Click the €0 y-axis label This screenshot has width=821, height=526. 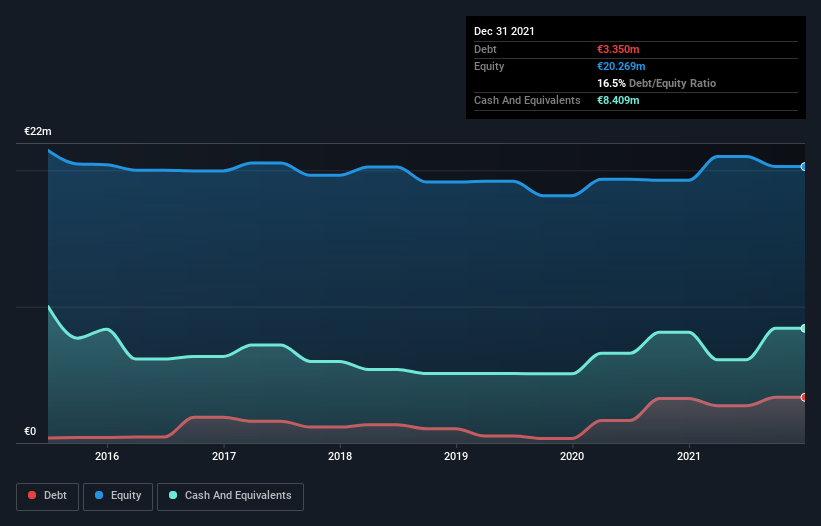coord(30,431)
